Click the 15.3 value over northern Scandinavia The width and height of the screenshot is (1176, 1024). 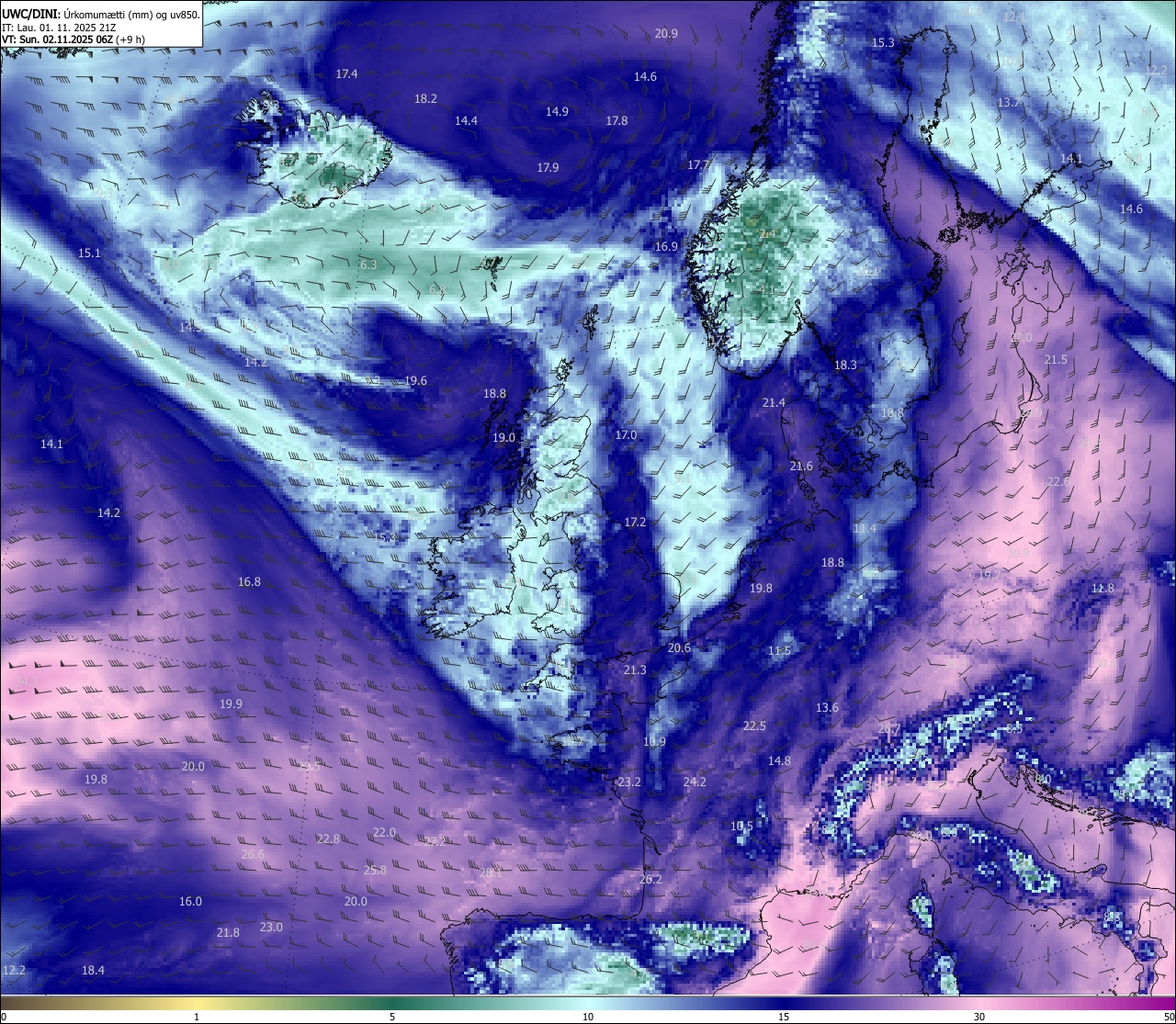point(883,43)
